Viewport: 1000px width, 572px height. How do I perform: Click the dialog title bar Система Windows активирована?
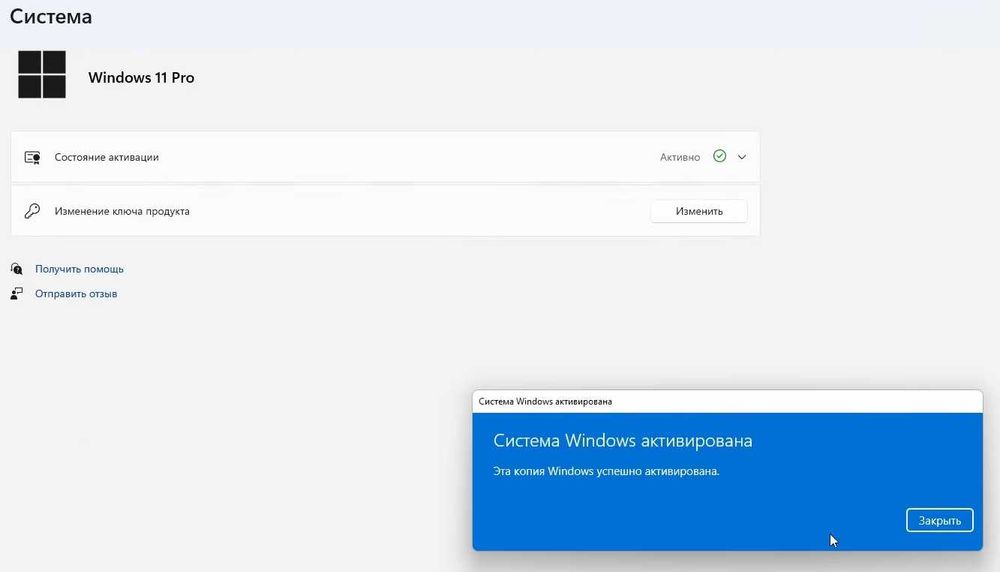click(x=728, y=402)
